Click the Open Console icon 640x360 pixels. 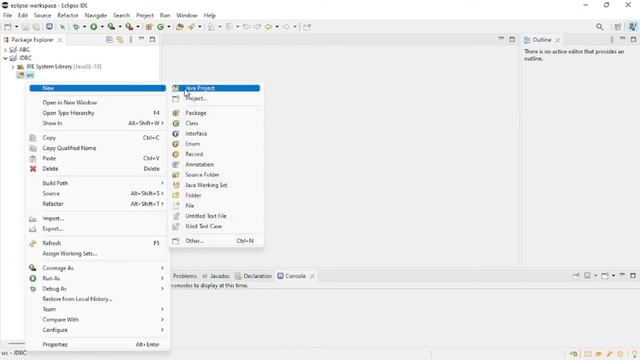(605, 276)
